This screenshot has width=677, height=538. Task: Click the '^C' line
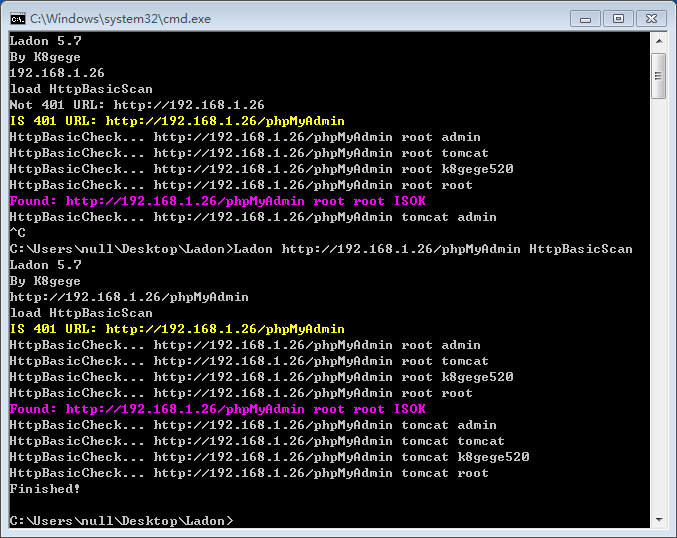(18, 233)
